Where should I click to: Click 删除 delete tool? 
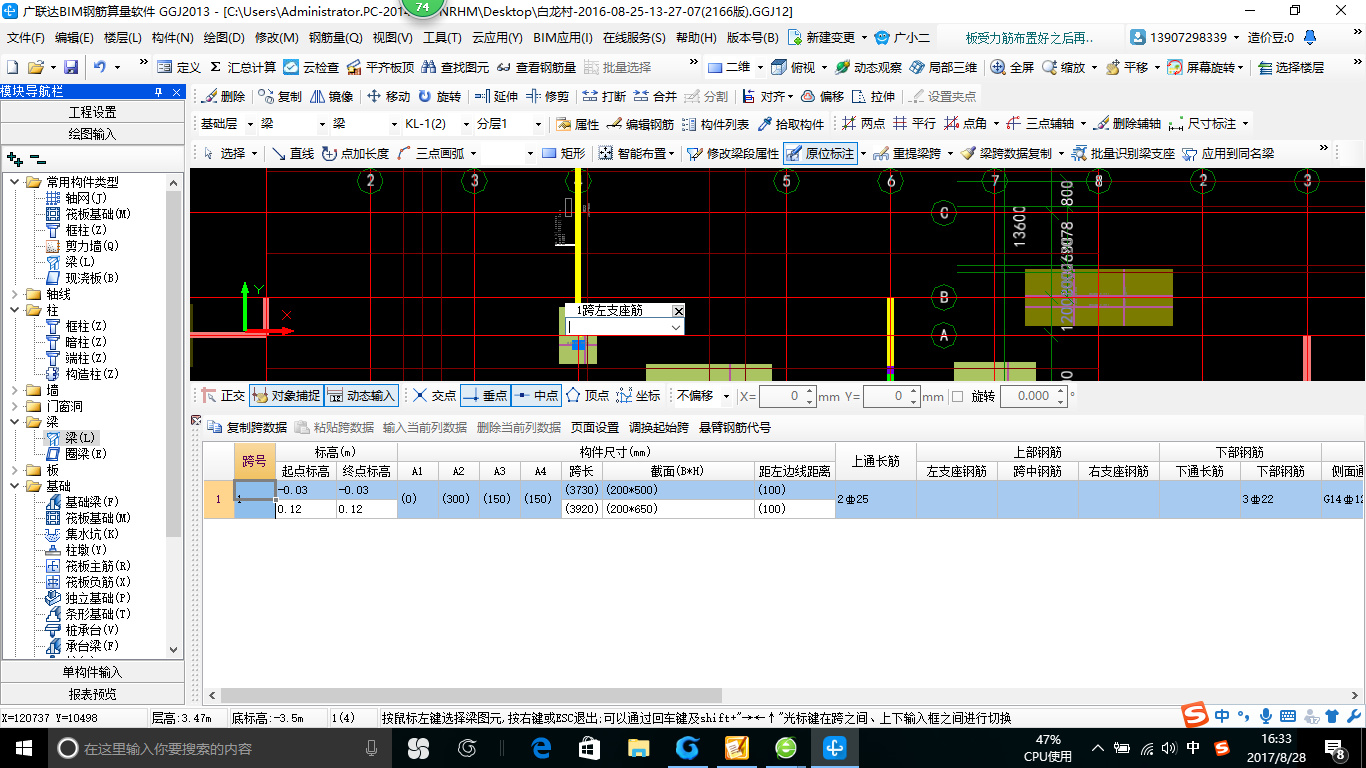(223, 97)
